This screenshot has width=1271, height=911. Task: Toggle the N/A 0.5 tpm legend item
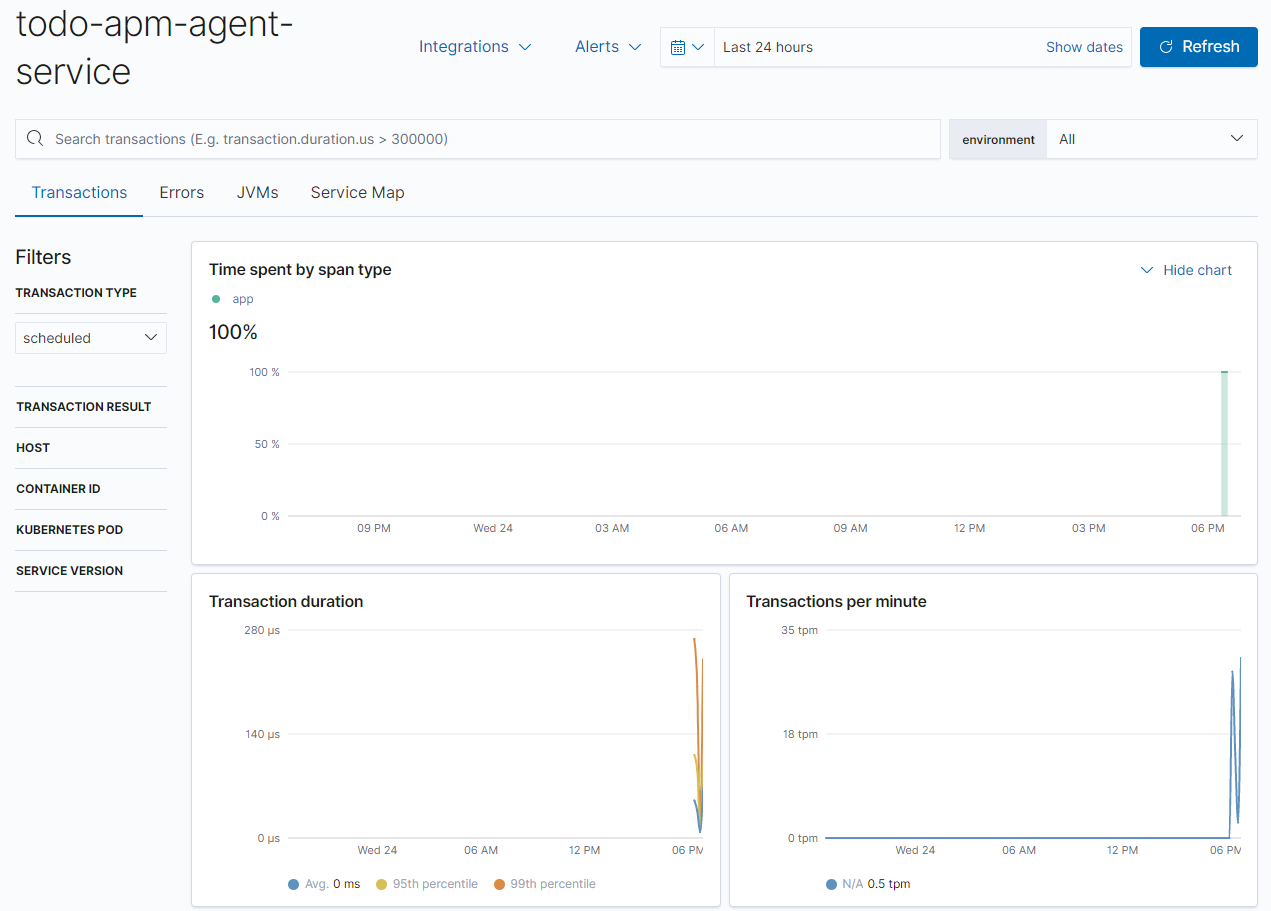868,884
